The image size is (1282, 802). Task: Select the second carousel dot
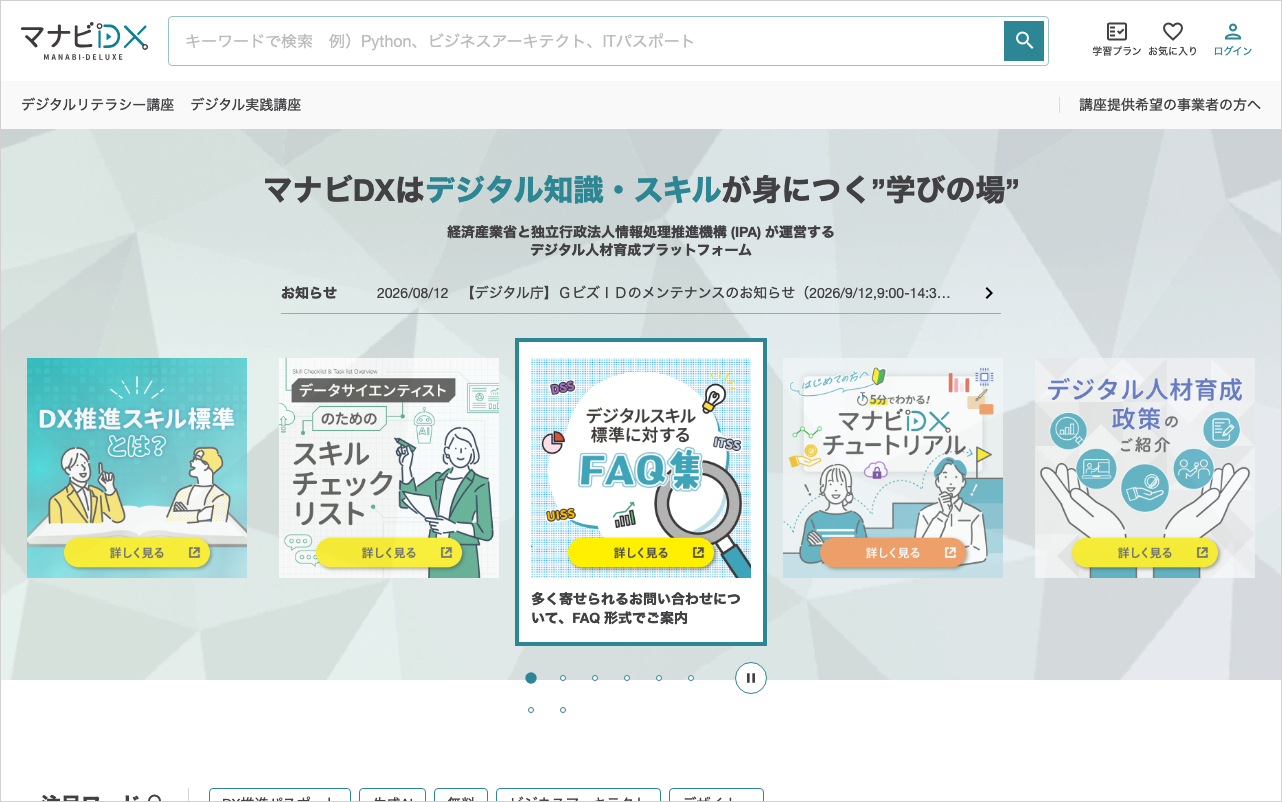(x=563, y=678)
